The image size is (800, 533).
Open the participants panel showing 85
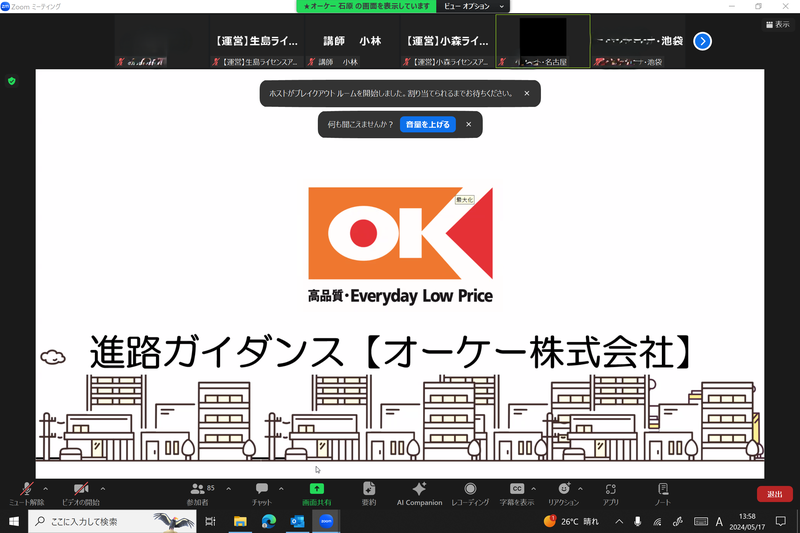197,493
